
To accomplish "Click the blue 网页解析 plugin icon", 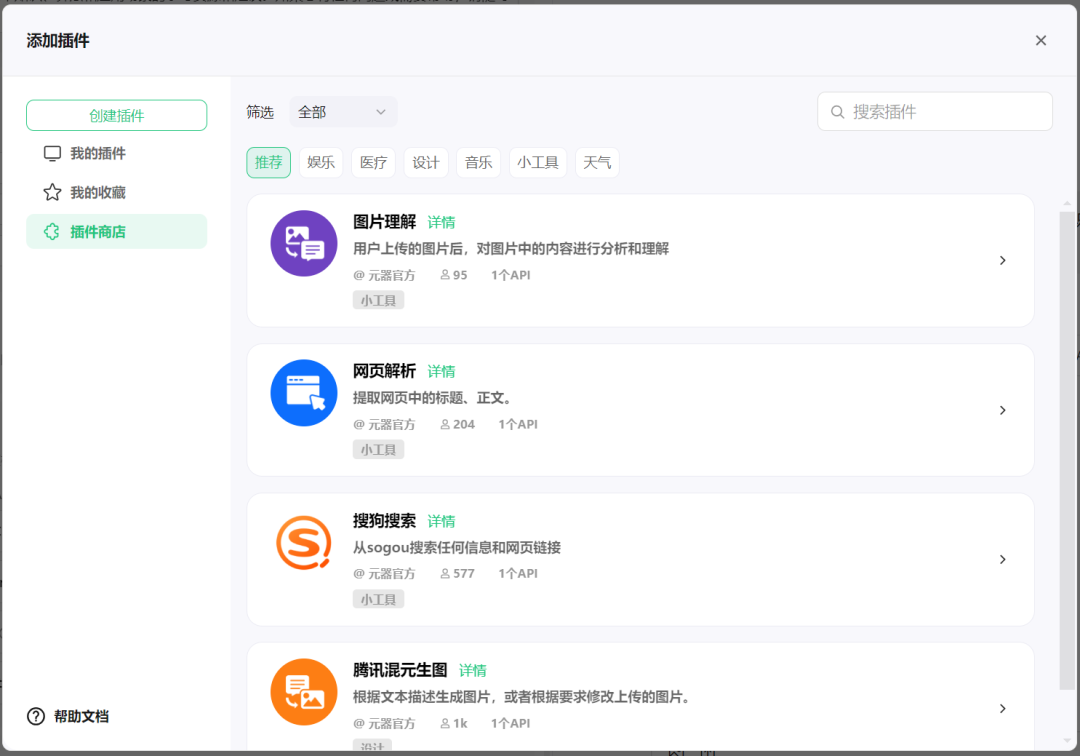I will point(304,393).
